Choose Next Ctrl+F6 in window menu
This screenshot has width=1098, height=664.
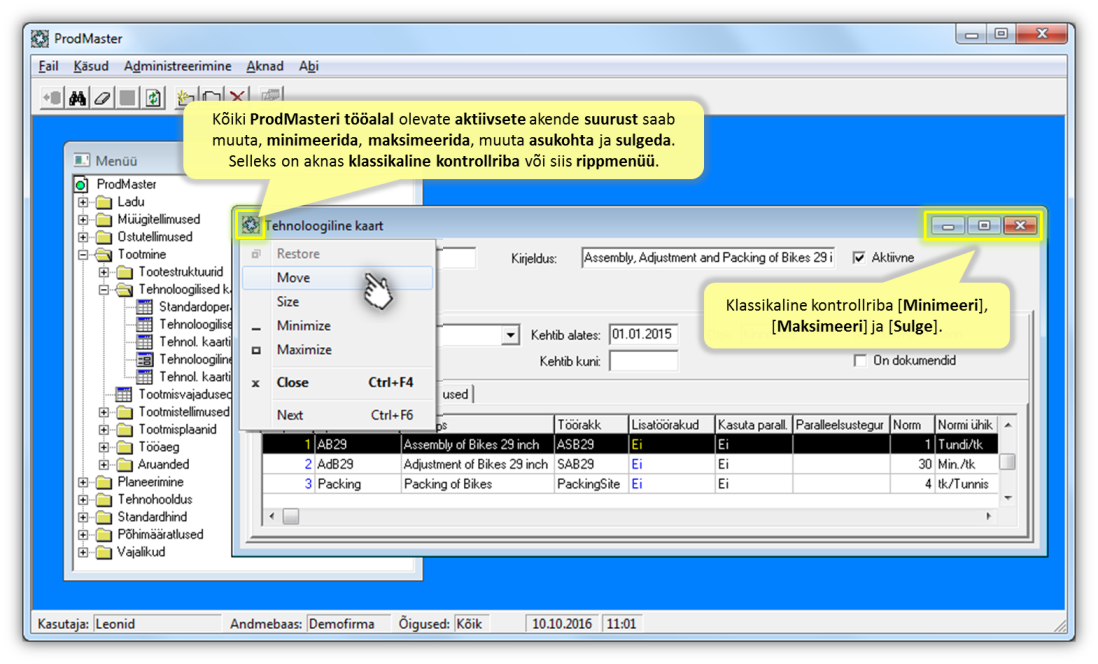[x=338, y=415]
